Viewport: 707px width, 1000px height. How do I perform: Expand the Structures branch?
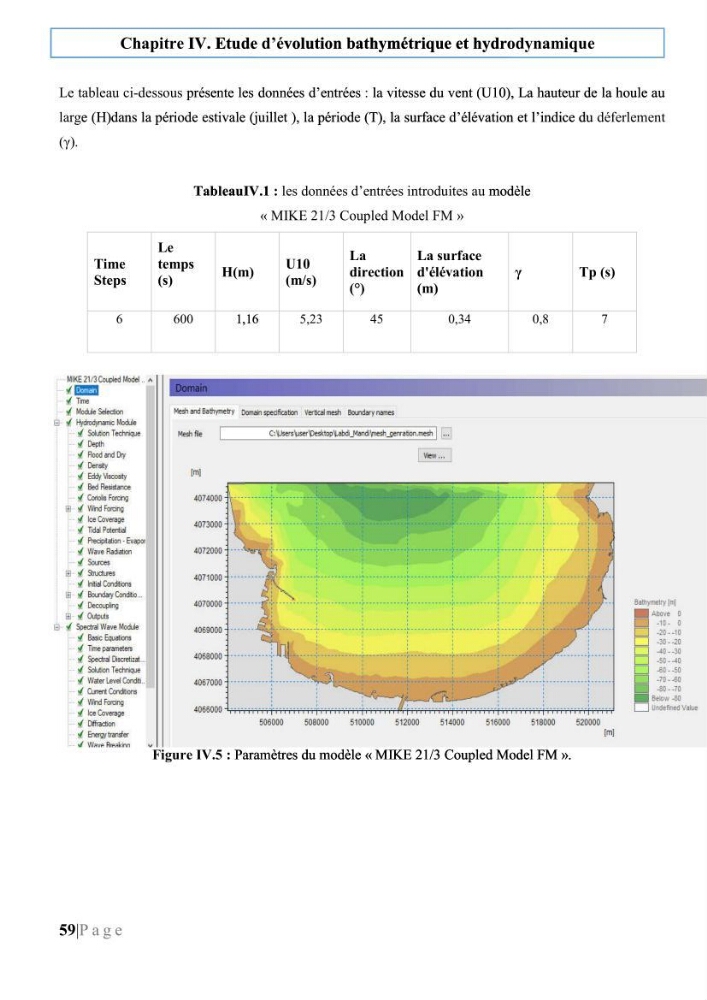[68, 573]
